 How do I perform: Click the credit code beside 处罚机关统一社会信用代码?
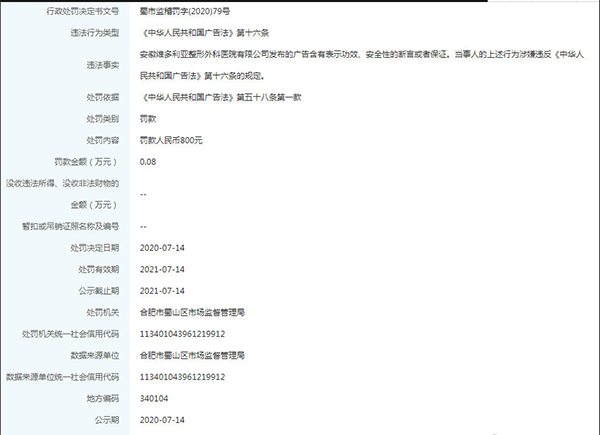(183, 334)
